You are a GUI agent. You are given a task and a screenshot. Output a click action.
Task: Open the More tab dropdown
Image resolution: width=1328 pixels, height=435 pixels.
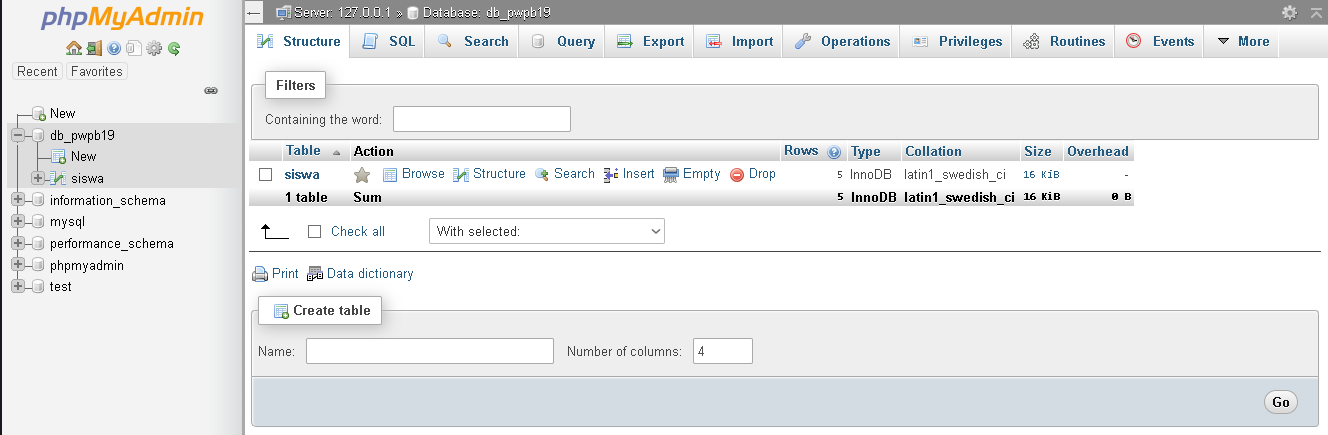(x=1243, y=42)
